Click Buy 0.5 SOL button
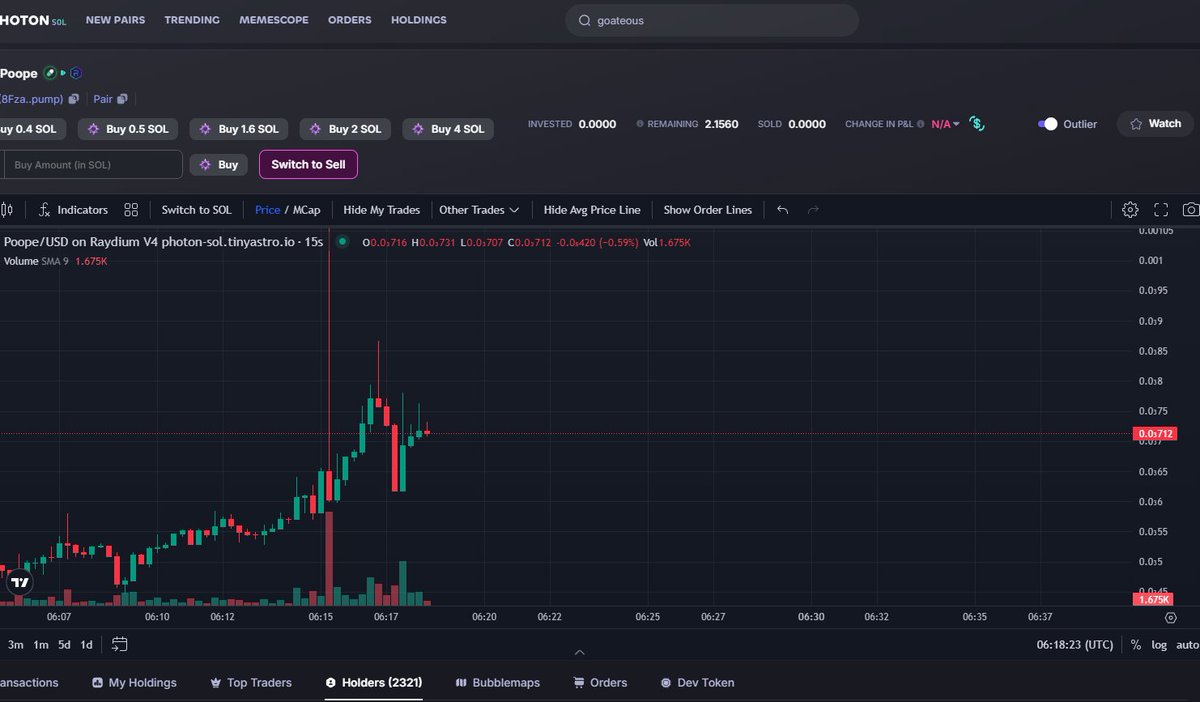The width and height of the screenshot is (1200, 702). 129,129
